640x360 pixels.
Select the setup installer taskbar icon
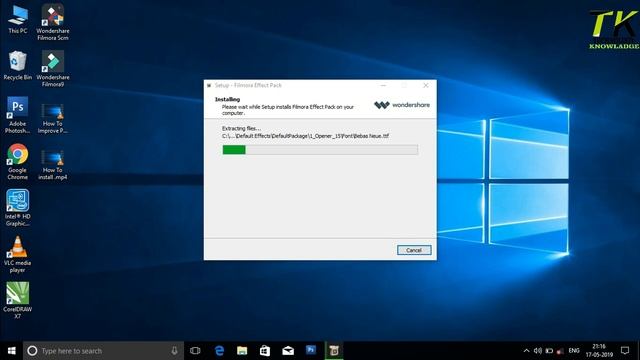[x=334, y=351]
